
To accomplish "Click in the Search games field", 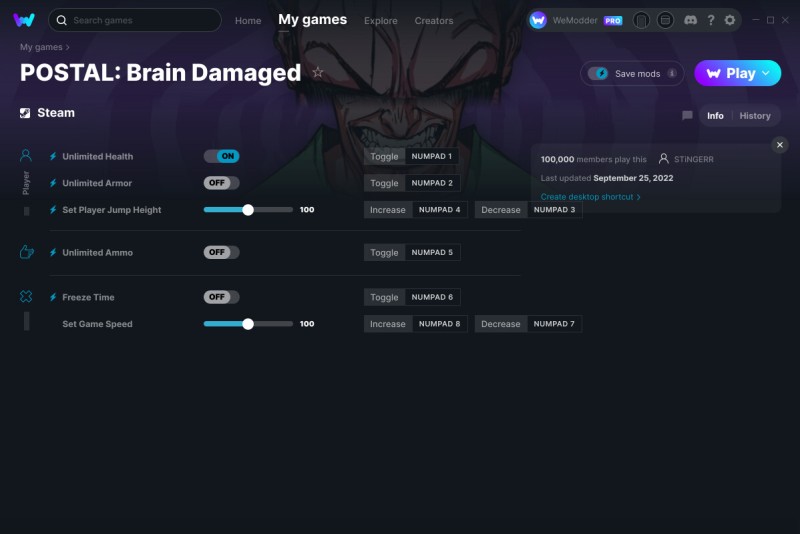I will [135, 20].
